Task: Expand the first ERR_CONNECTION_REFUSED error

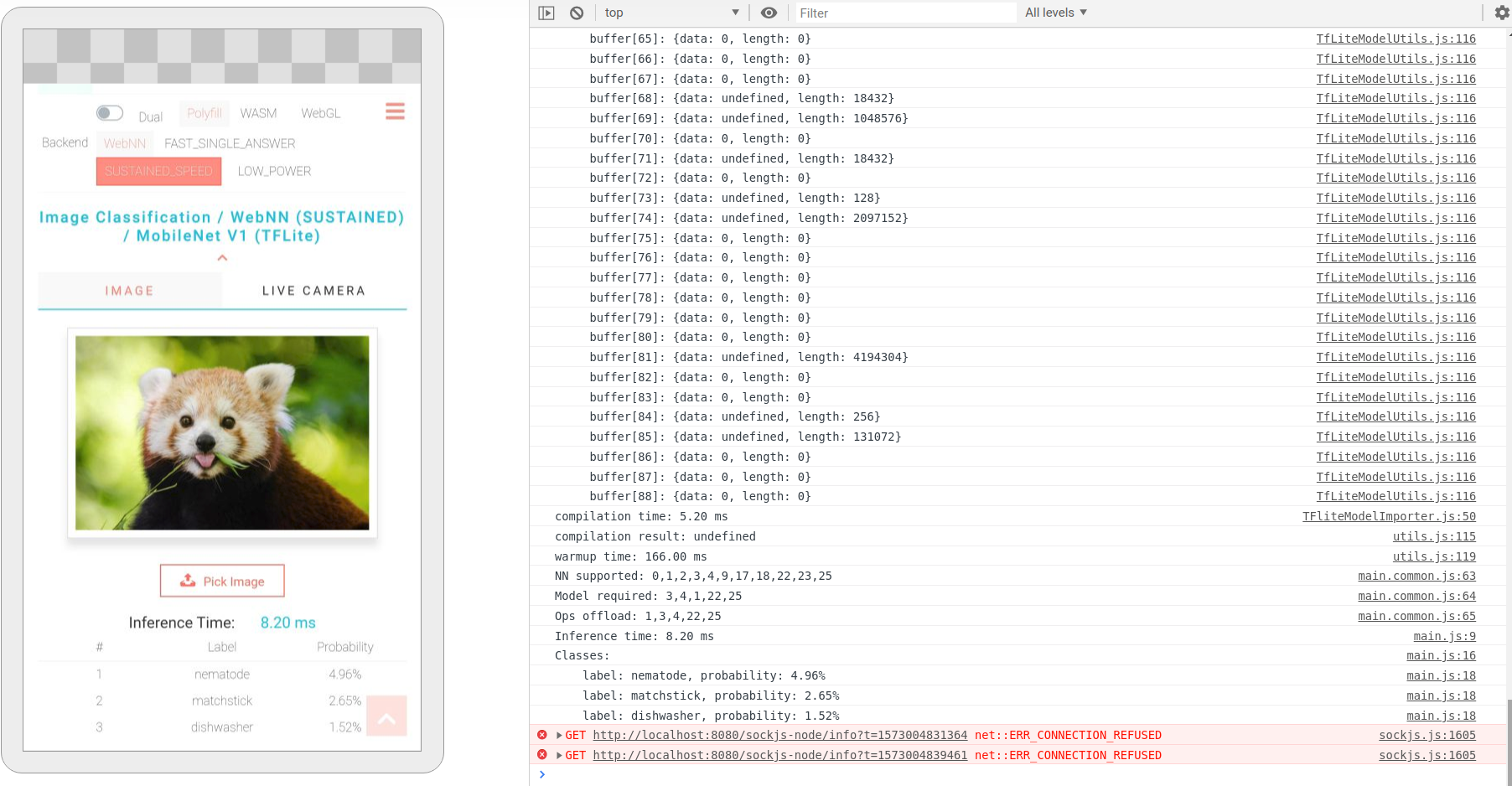Action: (557, 735)
